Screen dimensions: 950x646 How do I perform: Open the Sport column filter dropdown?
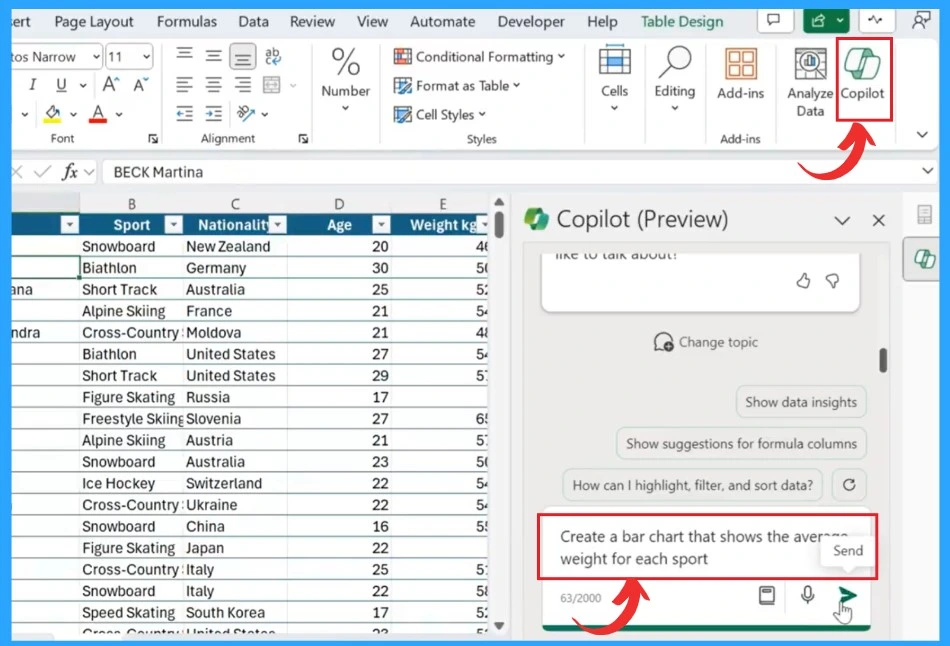pos(173,225)
